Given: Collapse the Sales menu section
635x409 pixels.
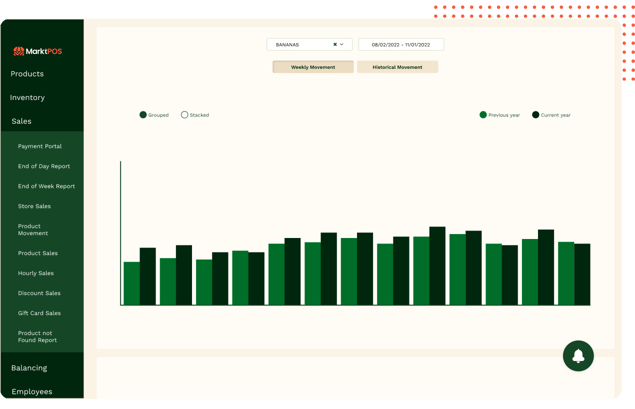Looking at the screenshot, I should (x=21, y=121).
